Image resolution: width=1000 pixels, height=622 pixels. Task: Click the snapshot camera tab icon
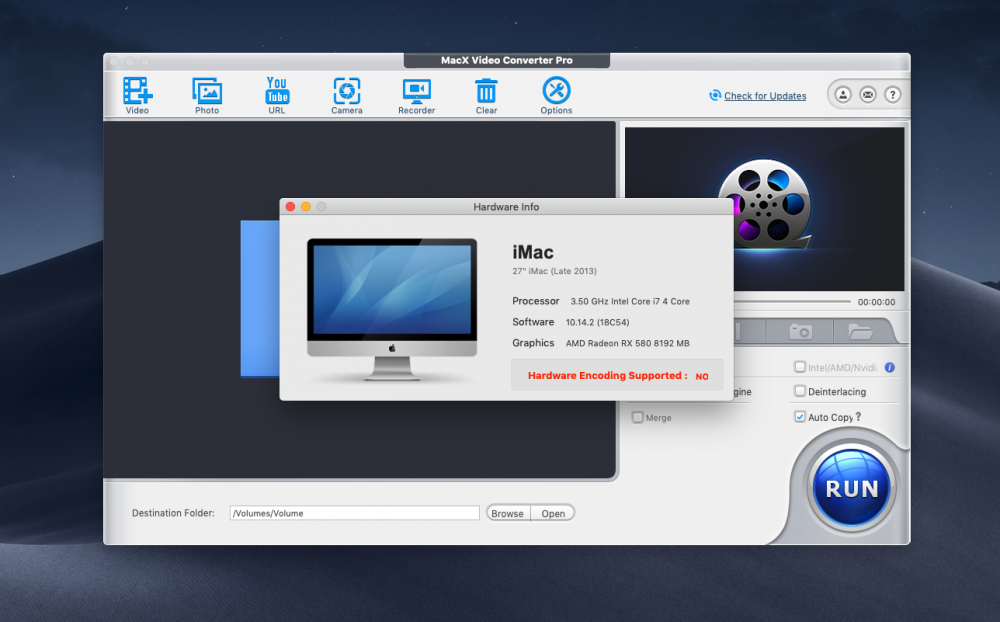[x=800, y=332]
